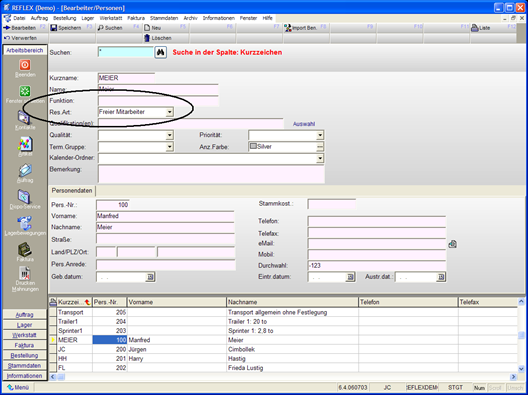Open the Informationen menu
This screenshot has width=528, height=395.
pyautogui.click(x=219, y=18)
